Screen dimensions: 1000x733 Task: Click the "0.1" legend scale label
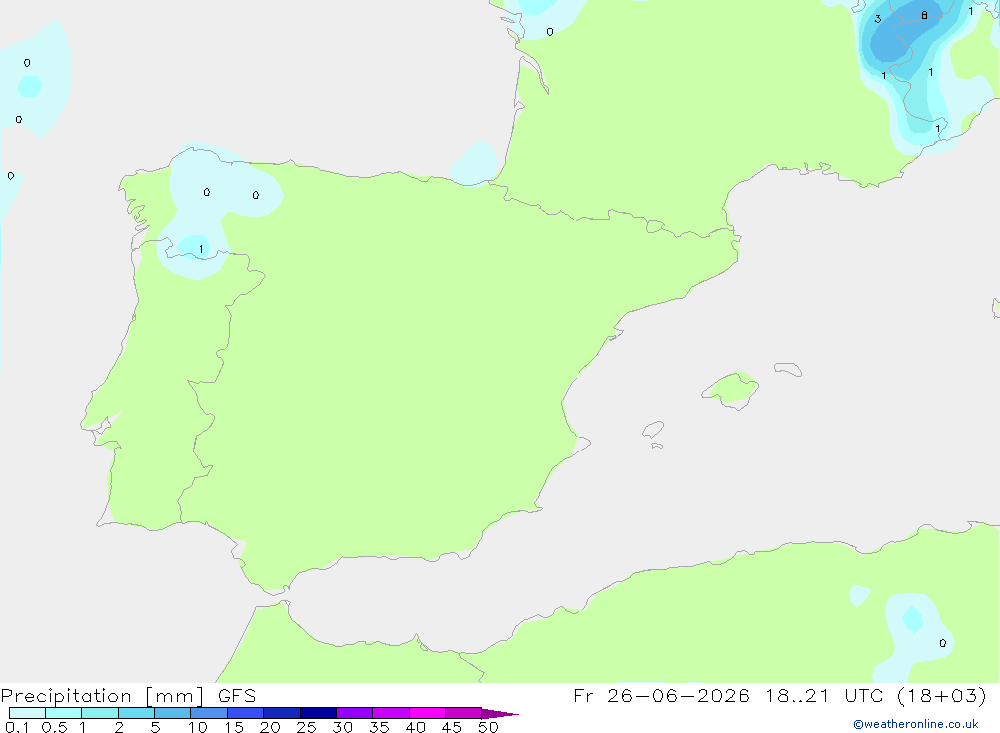click(17, 727)
